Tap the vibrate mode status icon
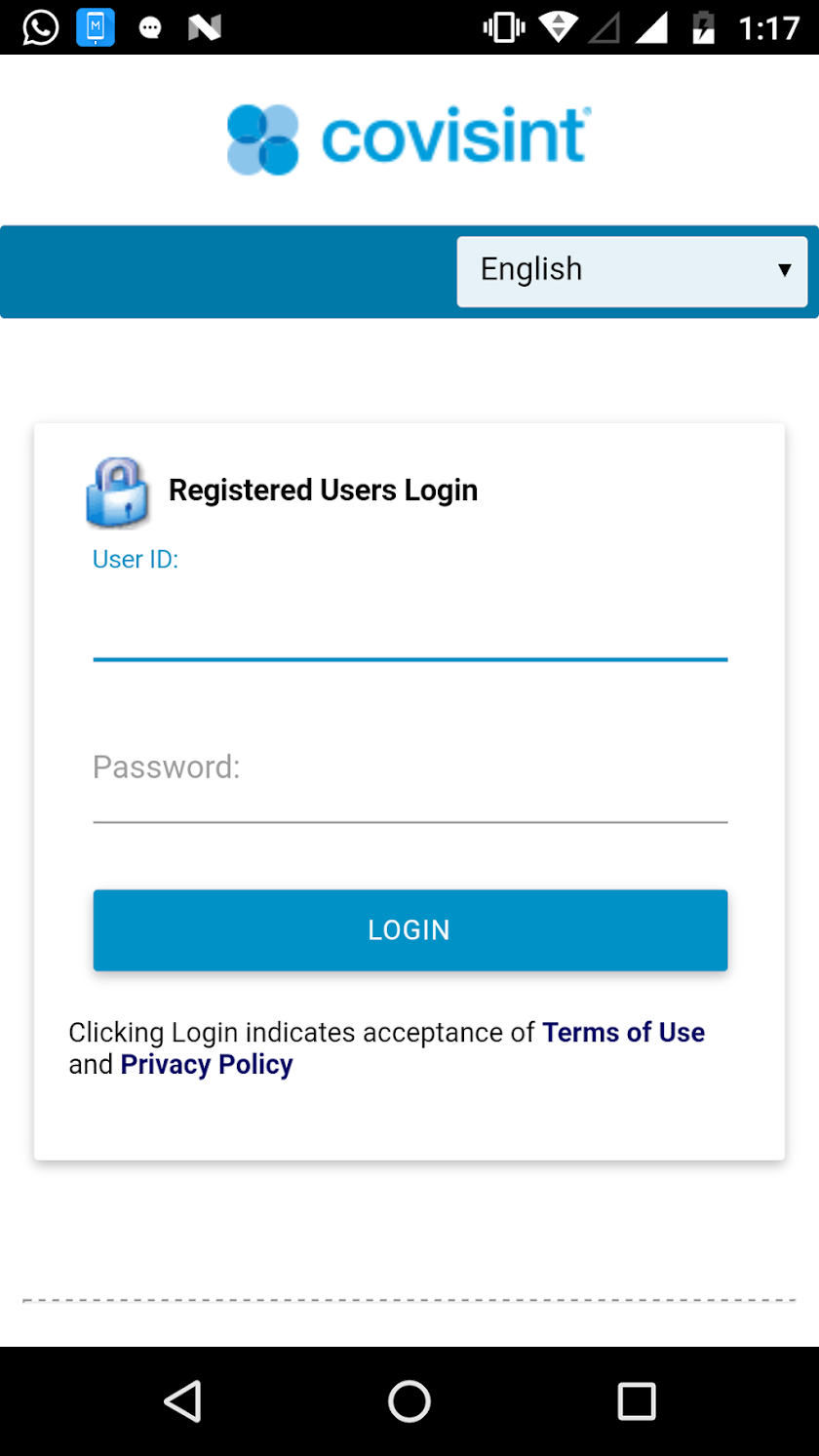 pyautogui.click(x=503, y=27)
